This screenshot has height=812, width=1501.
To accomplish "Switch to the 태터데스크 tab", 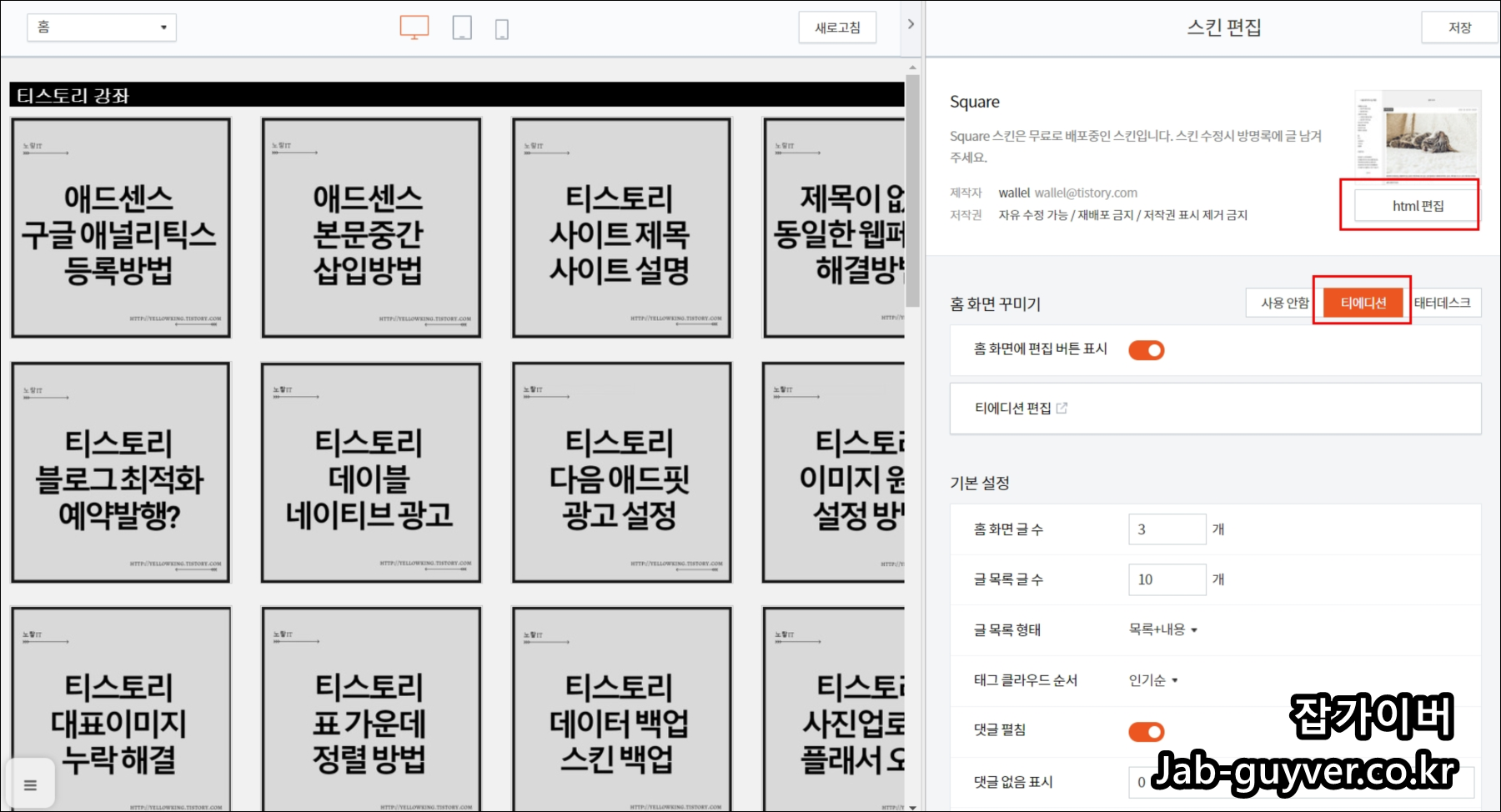I will 1444,303.
